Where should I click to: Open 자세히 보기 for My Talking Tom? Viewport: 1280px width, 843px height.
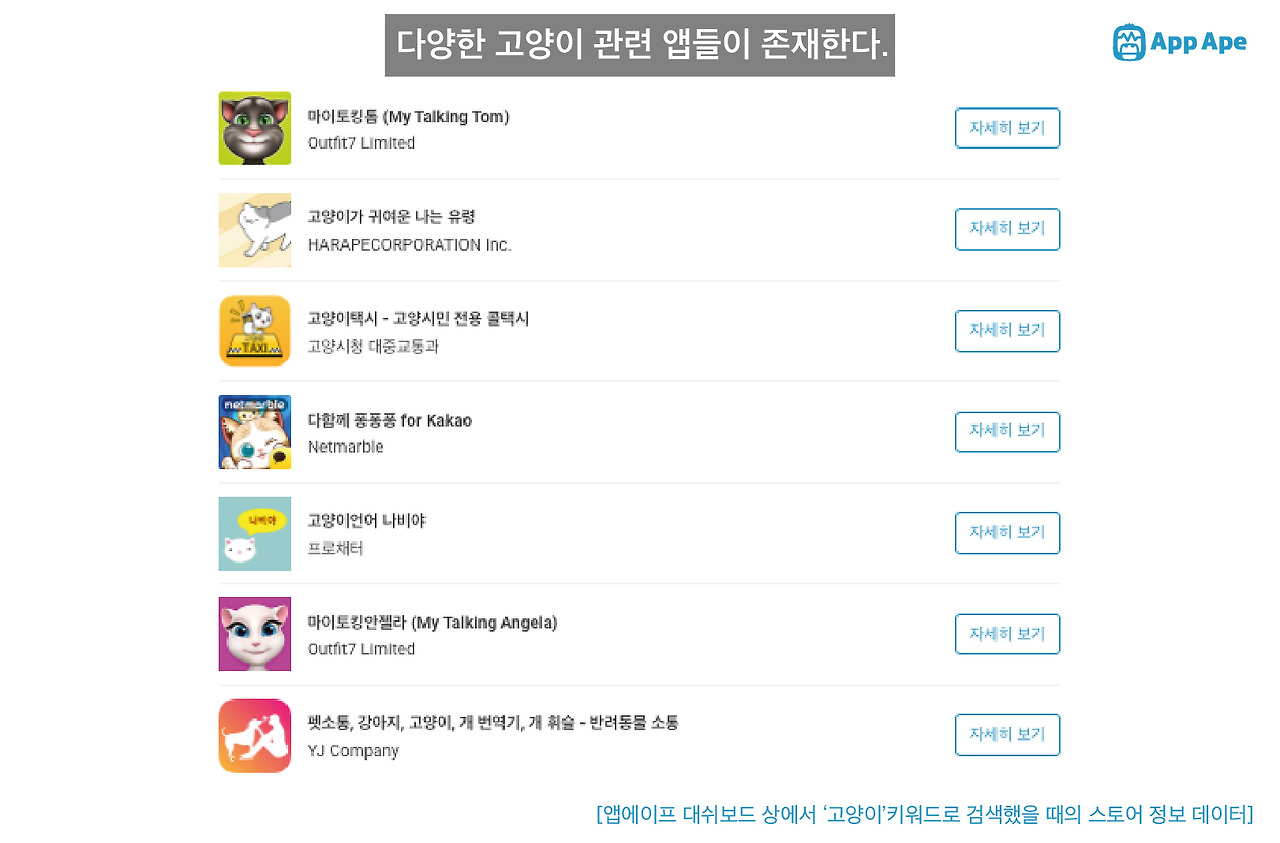coord(1007,128)
